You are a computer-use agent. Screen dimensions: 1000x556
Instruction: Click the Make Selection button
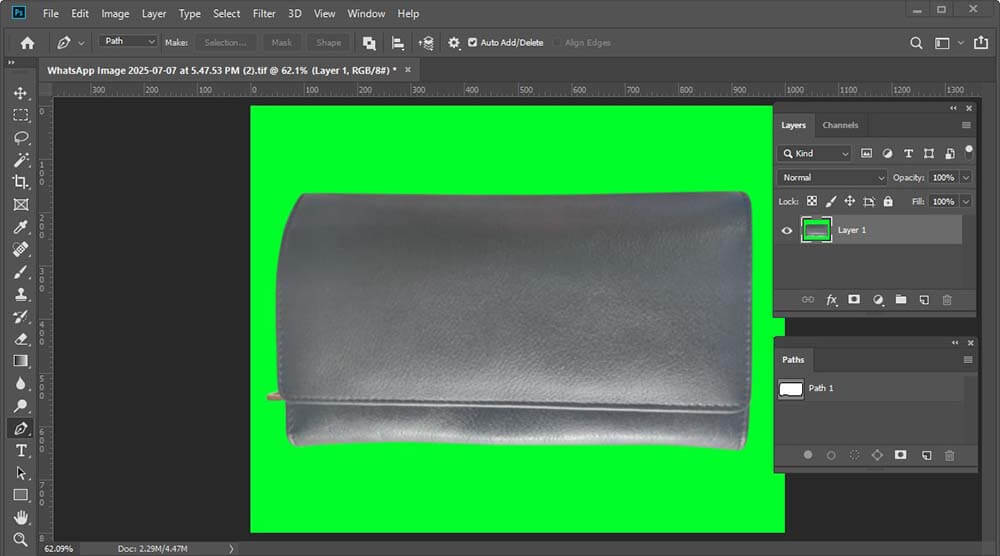pos(225,43)
